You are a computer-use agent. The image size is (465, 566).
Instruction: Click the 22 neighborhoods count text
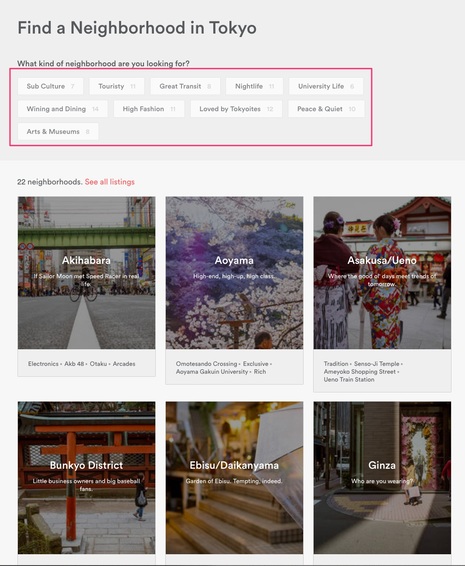tap(50, 182)
